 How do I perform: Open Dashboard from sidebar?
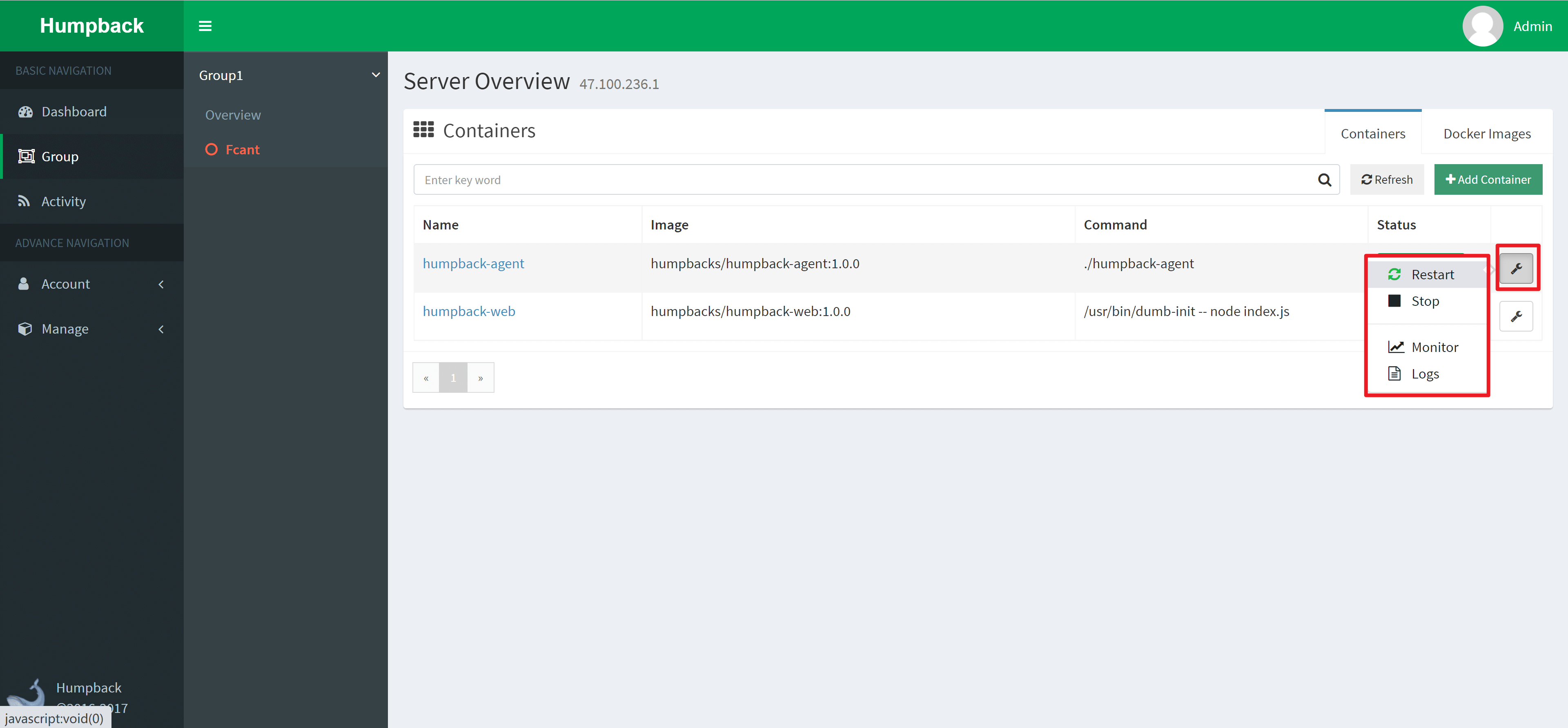click(x=73, y=112)
